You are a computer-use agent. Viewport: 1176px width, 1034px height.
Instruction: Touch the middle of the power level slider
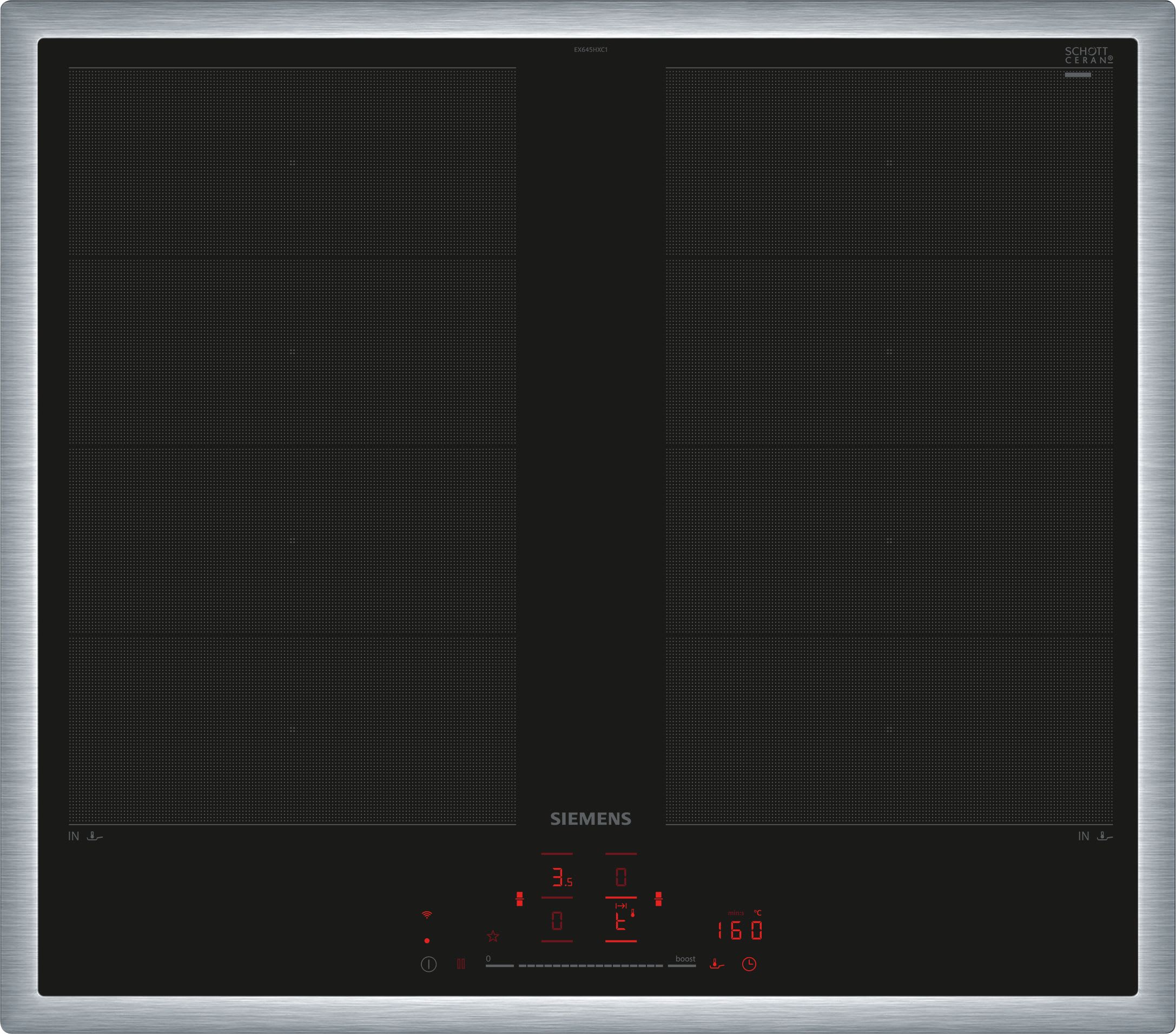click(591, 965)
